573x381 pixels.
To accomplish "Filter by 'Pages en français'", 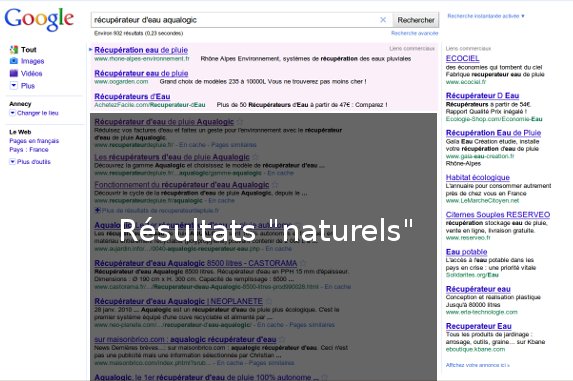I will pos(34,141).
